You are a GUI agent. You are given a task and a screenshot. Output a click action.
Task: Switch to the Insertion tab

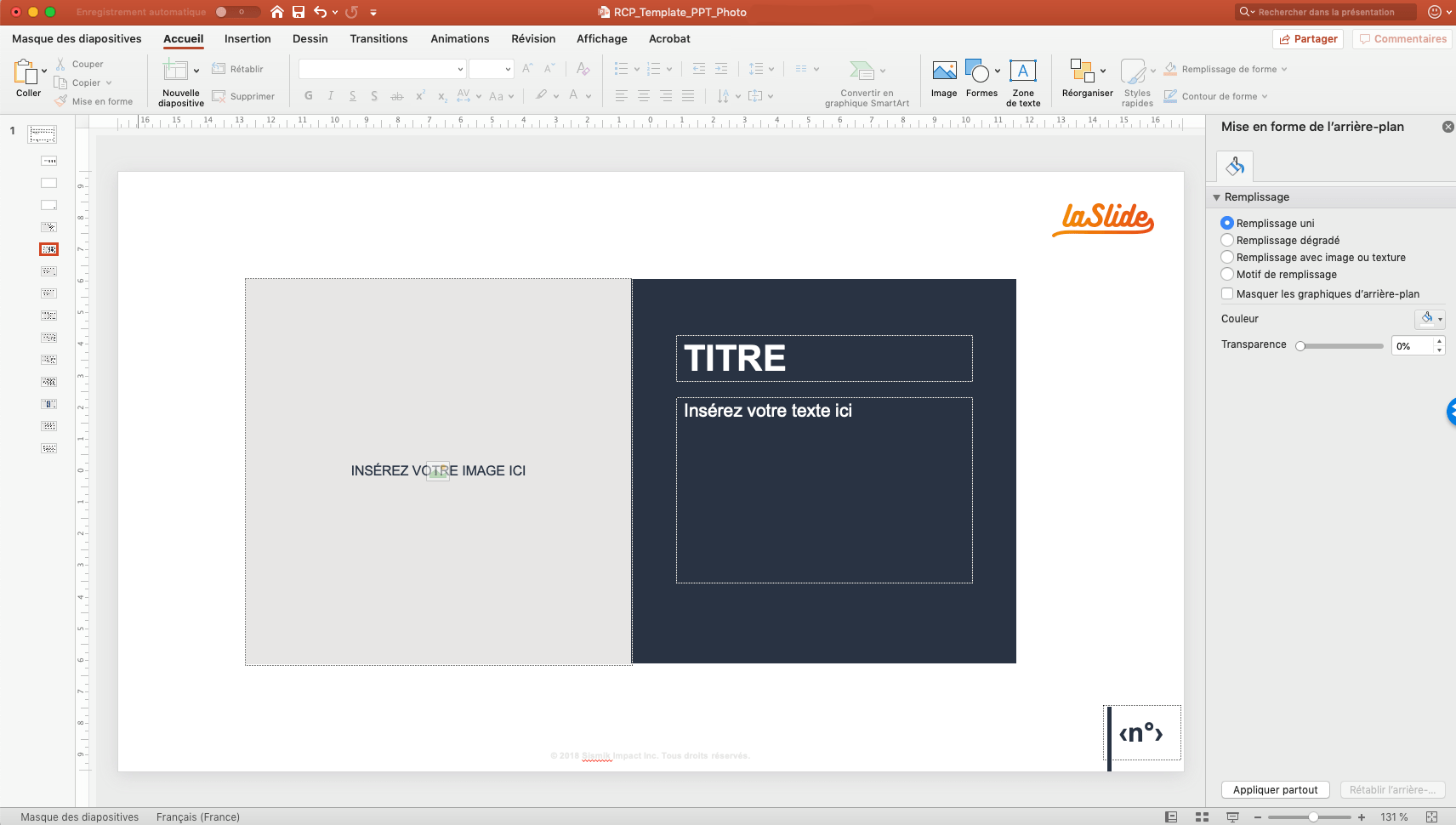(247, 38)
